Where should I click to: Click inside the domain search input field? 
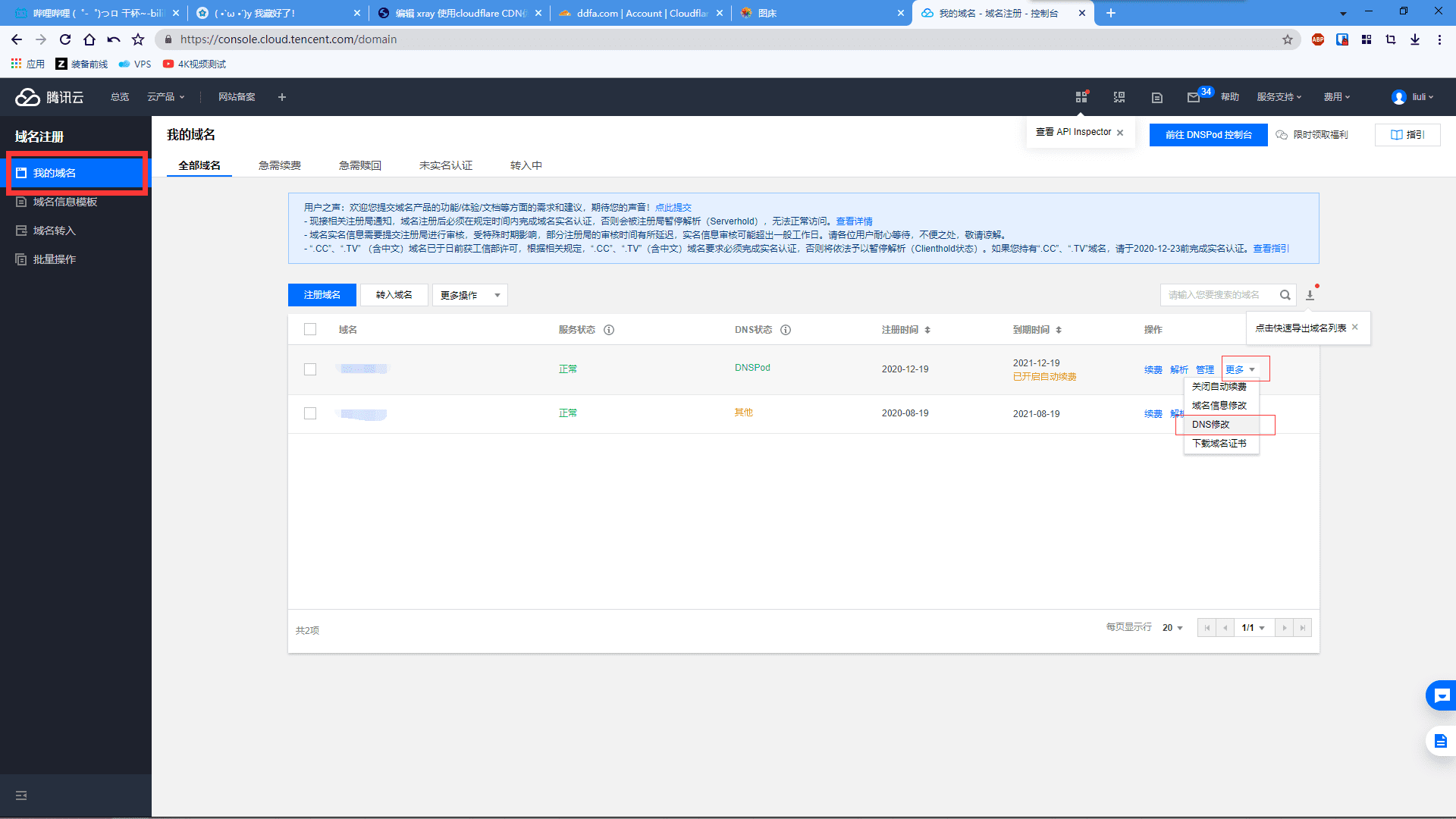[1213, 295]
